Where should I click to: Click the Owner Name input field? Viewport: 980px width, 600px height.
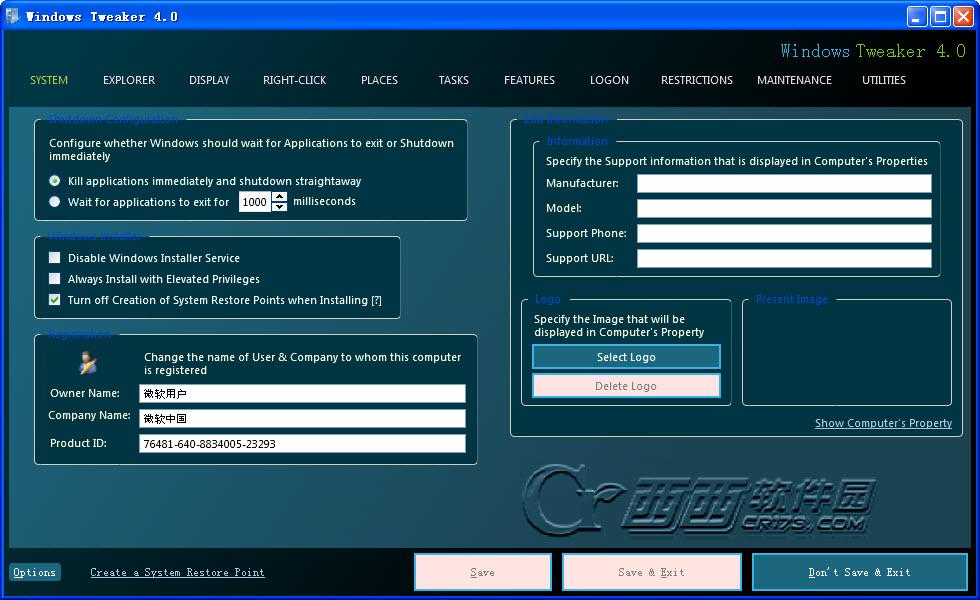coord(302,393)
